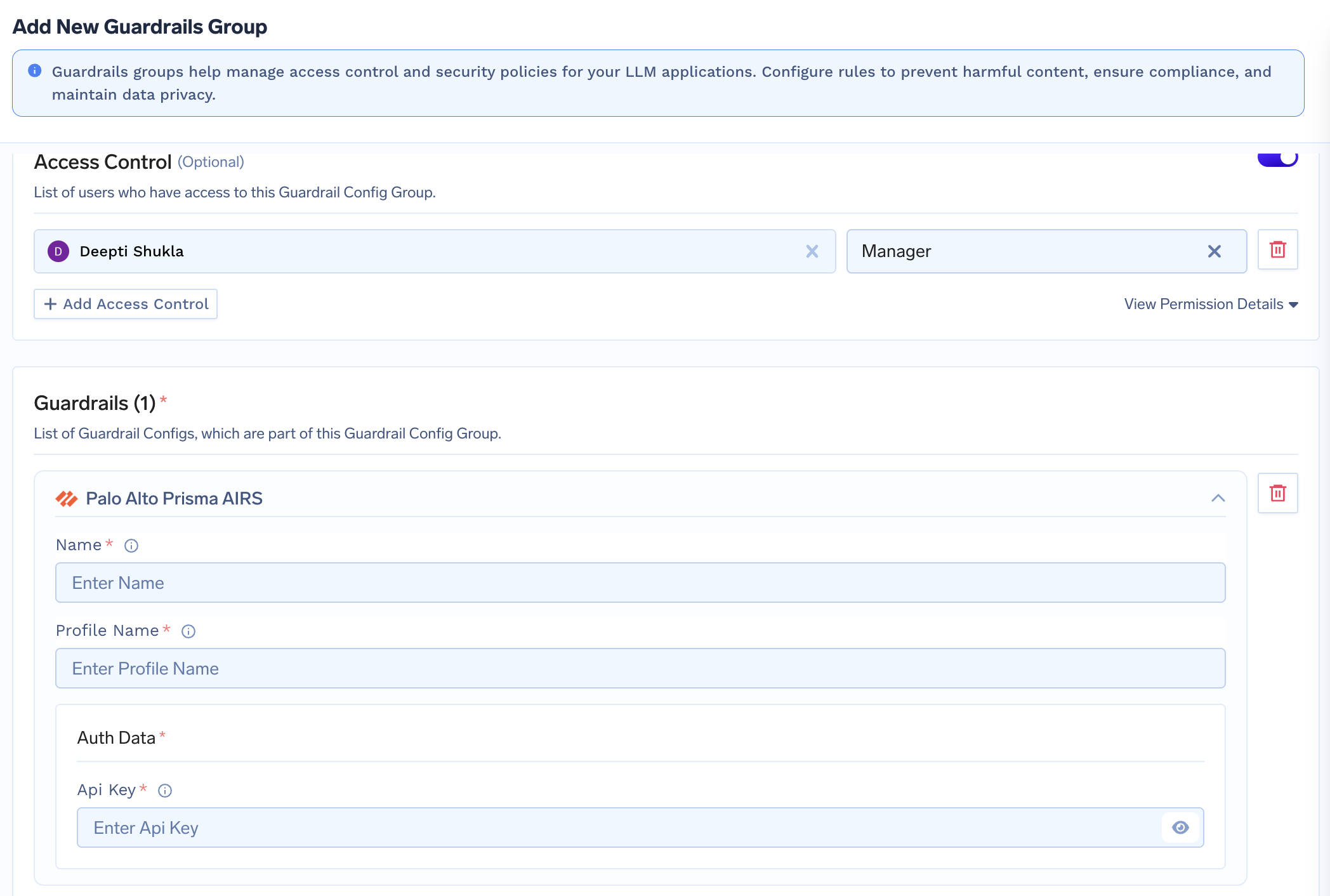Delete the Palo Alto Prisma AIRS guardrail
The image size is (1330, 896).
click(1277, 493)
